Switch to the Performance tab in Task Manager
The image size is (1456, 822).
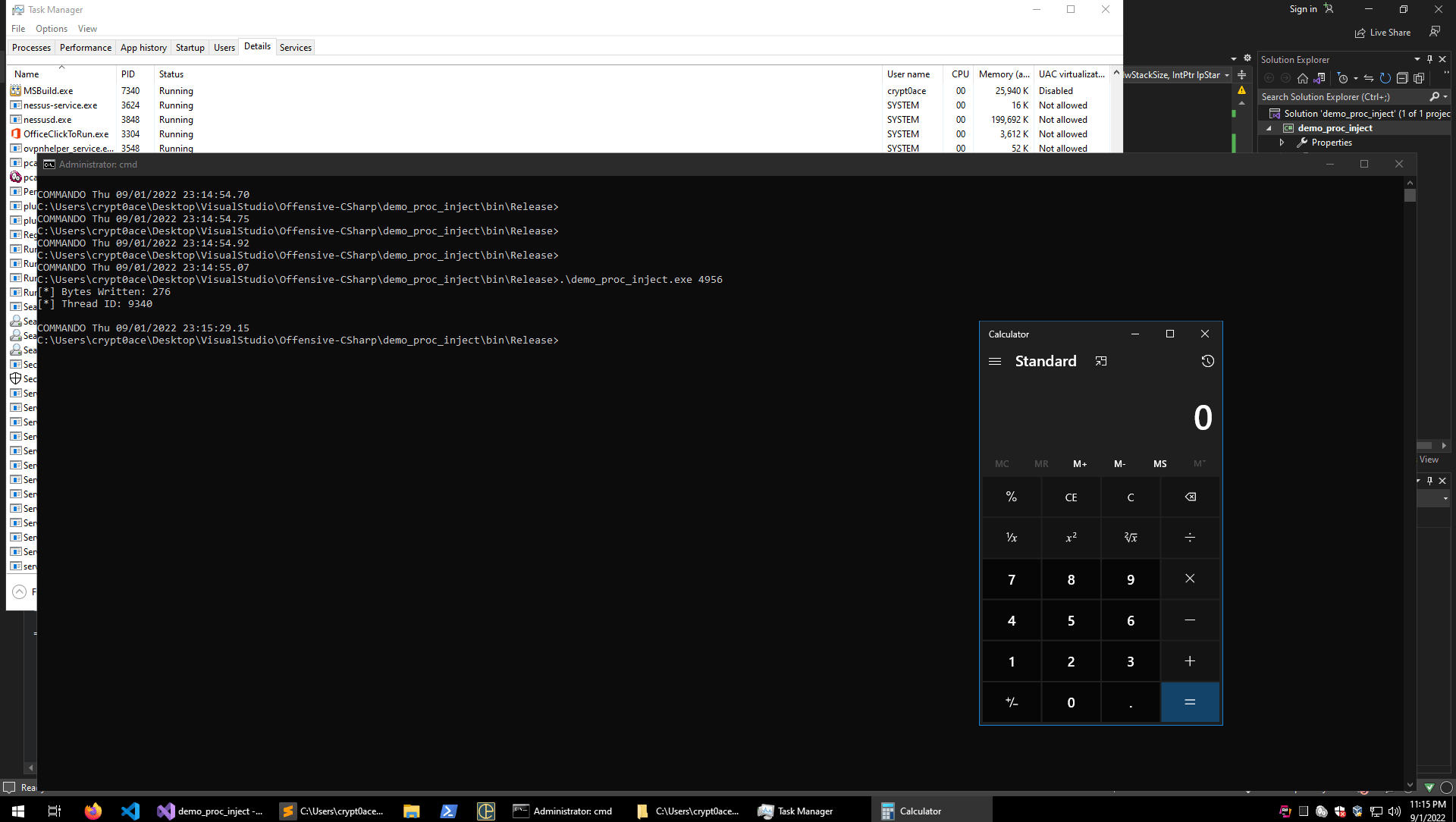[x=86, y=47]
